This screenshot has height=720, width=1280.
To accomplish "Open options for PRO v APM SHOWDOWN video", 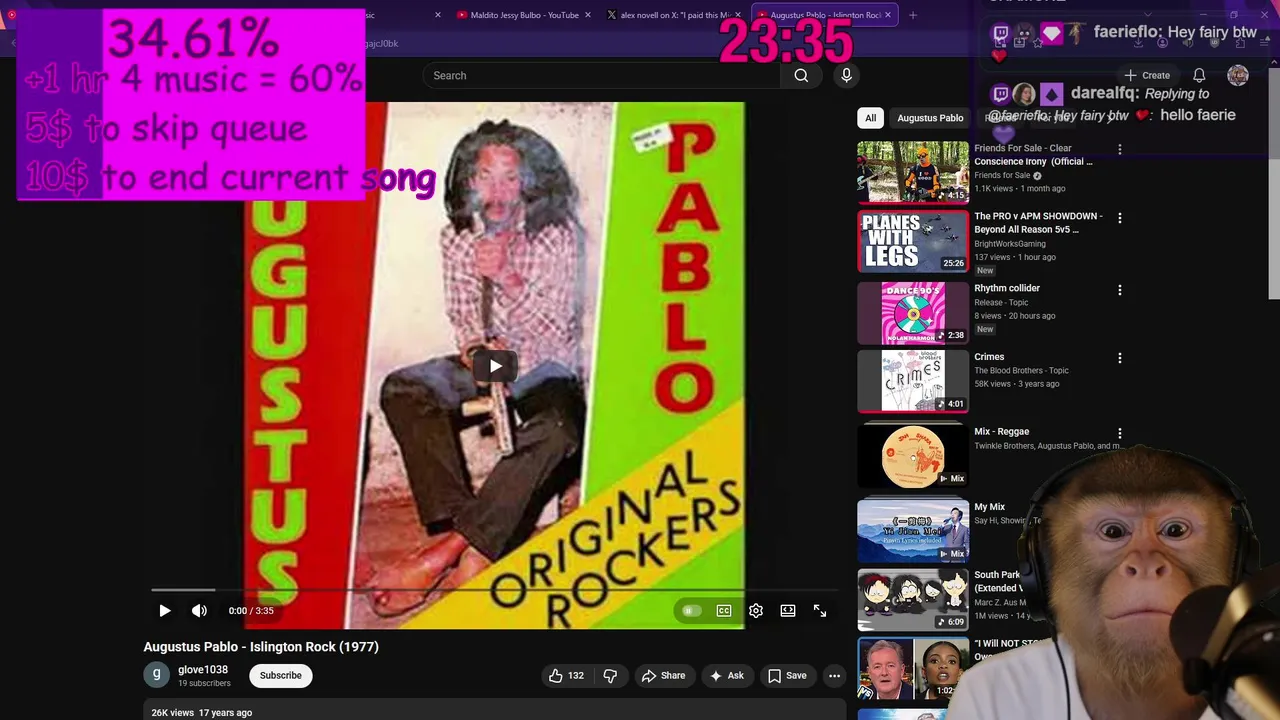I will pyautogui.click(x=1120, y=217).
